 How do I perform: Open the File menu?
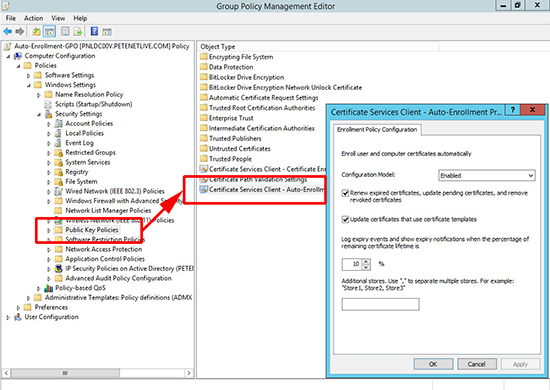(11, 18)
